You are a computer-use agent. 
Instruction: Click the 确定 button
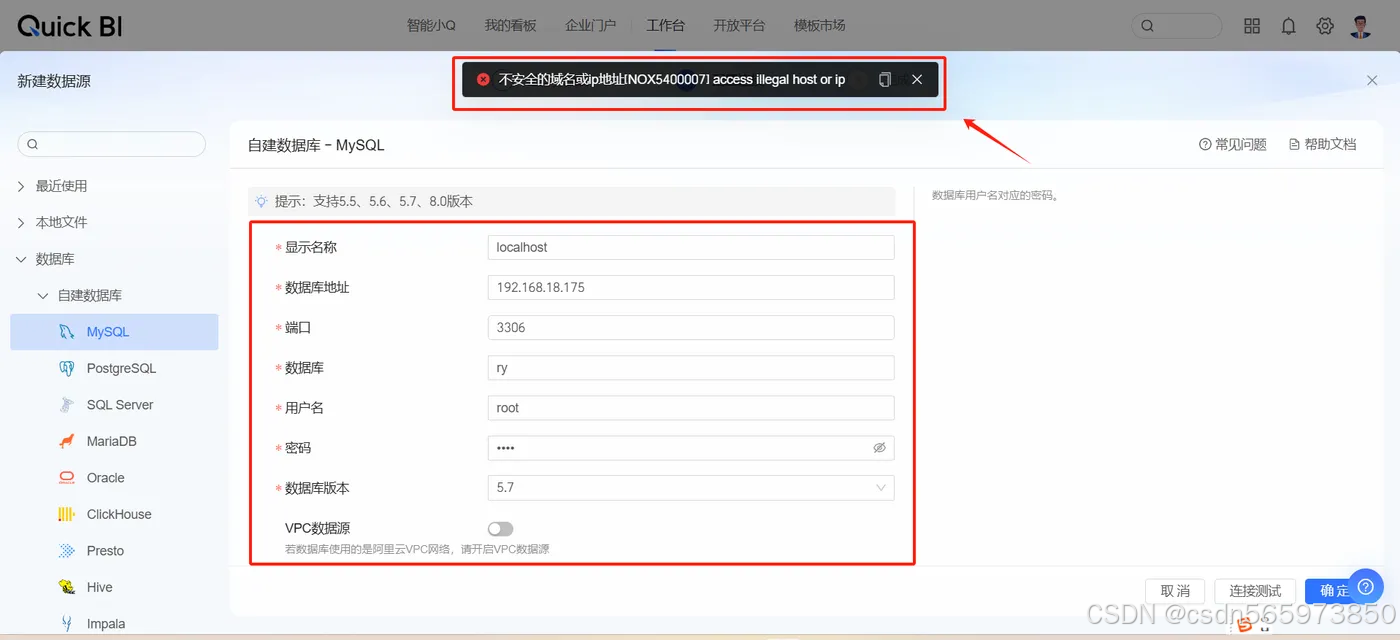coord(1334,591)
